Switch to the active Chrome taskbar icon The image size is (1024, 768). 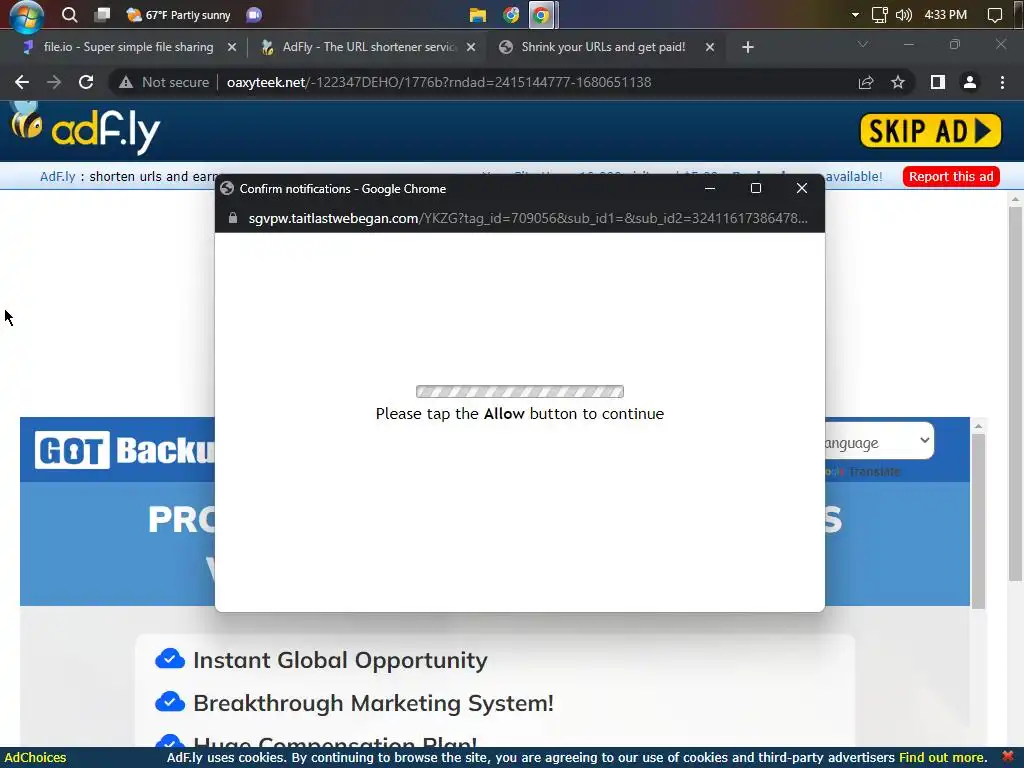coord(541,15)
